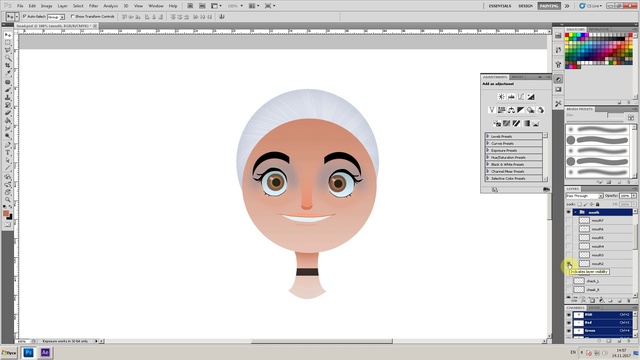Open the layer Opacity slider arrow

click(634, 196)
